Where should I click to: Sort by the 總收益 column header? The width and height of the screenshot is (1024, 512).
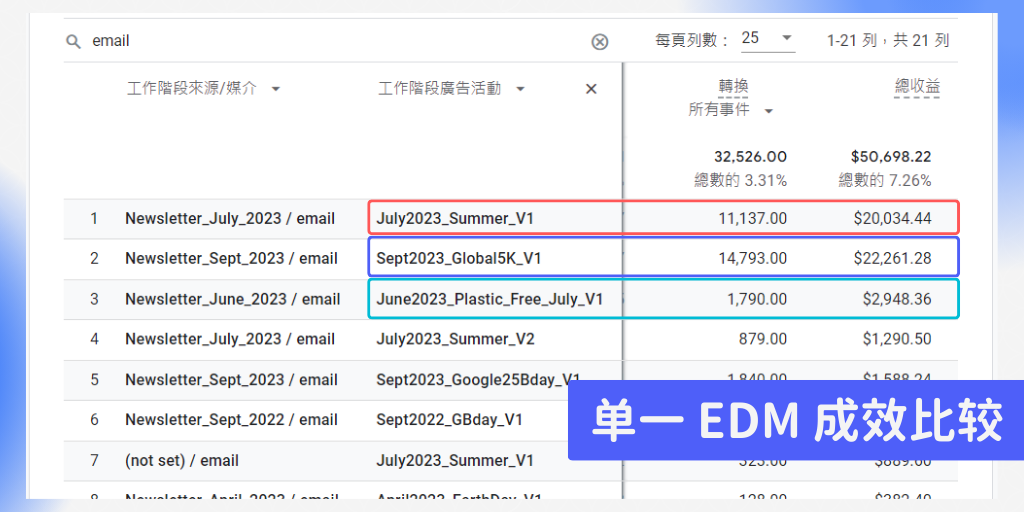917,87
